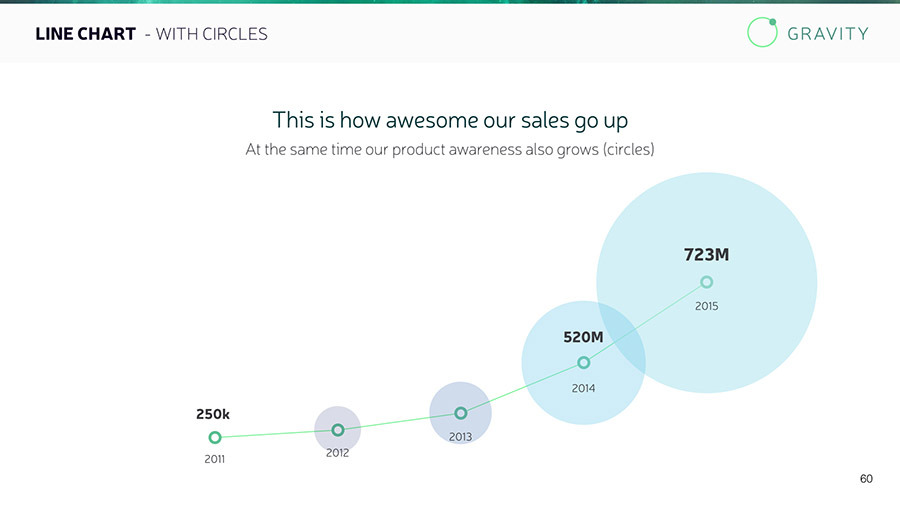Select the LINE CHART bold title text
The image size is (900, 506).
[85, 34]
